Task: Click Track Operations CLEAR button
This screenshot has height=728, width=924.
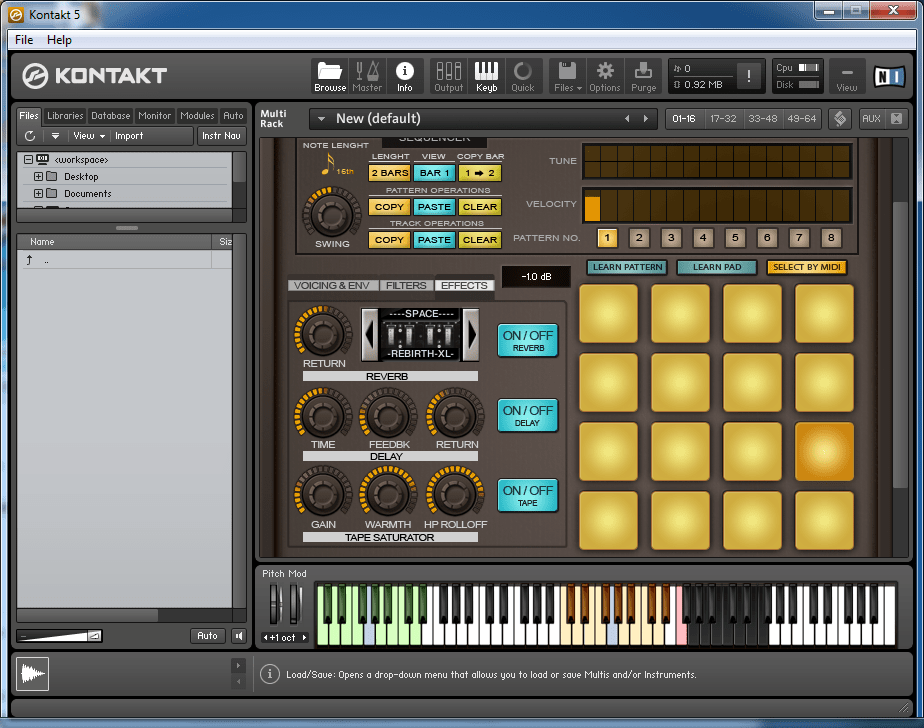Action: coord(480,240)
